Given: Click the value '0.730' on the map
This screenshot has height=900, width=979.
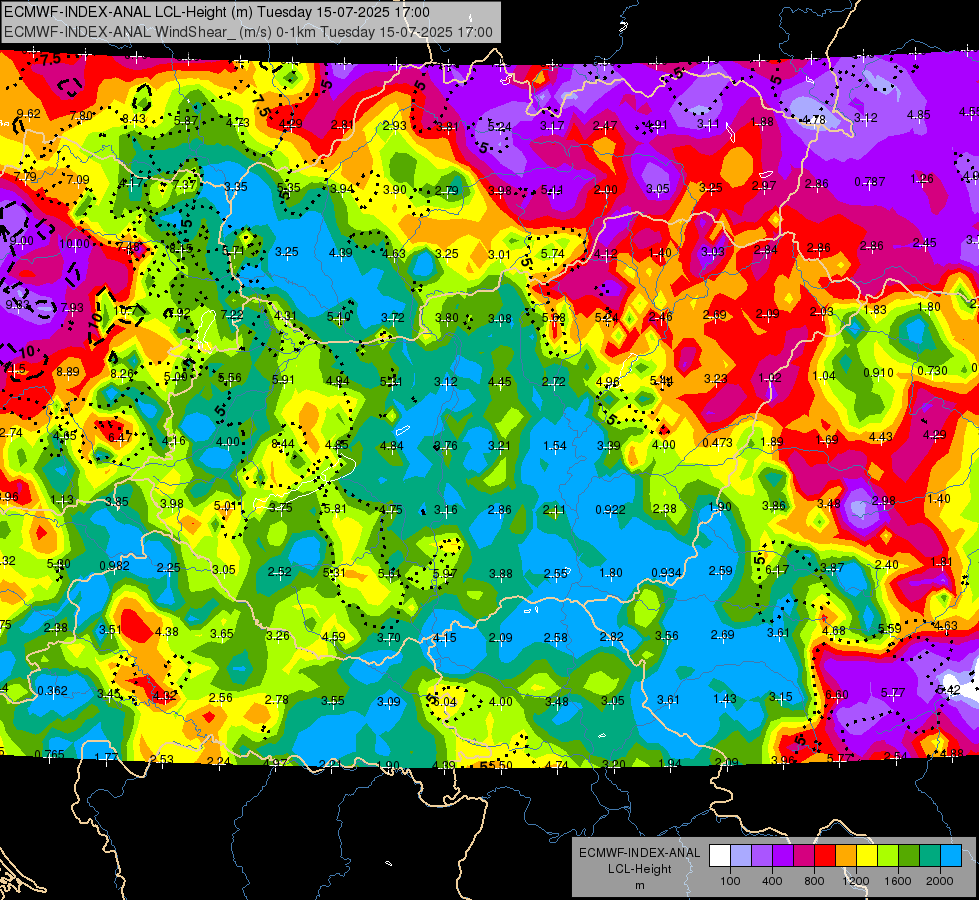Looking at the screenshot, I should [932, 370].
